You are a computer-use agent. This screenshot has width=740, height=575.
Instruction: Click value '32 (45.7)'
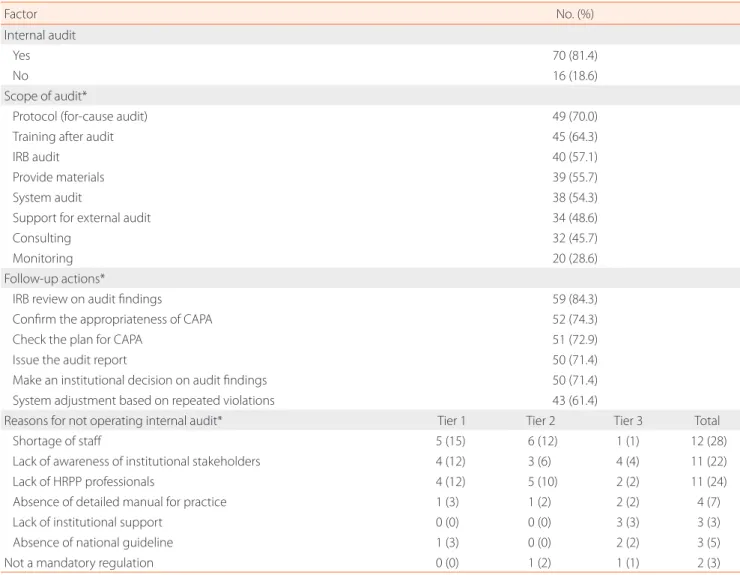point(575,238)
